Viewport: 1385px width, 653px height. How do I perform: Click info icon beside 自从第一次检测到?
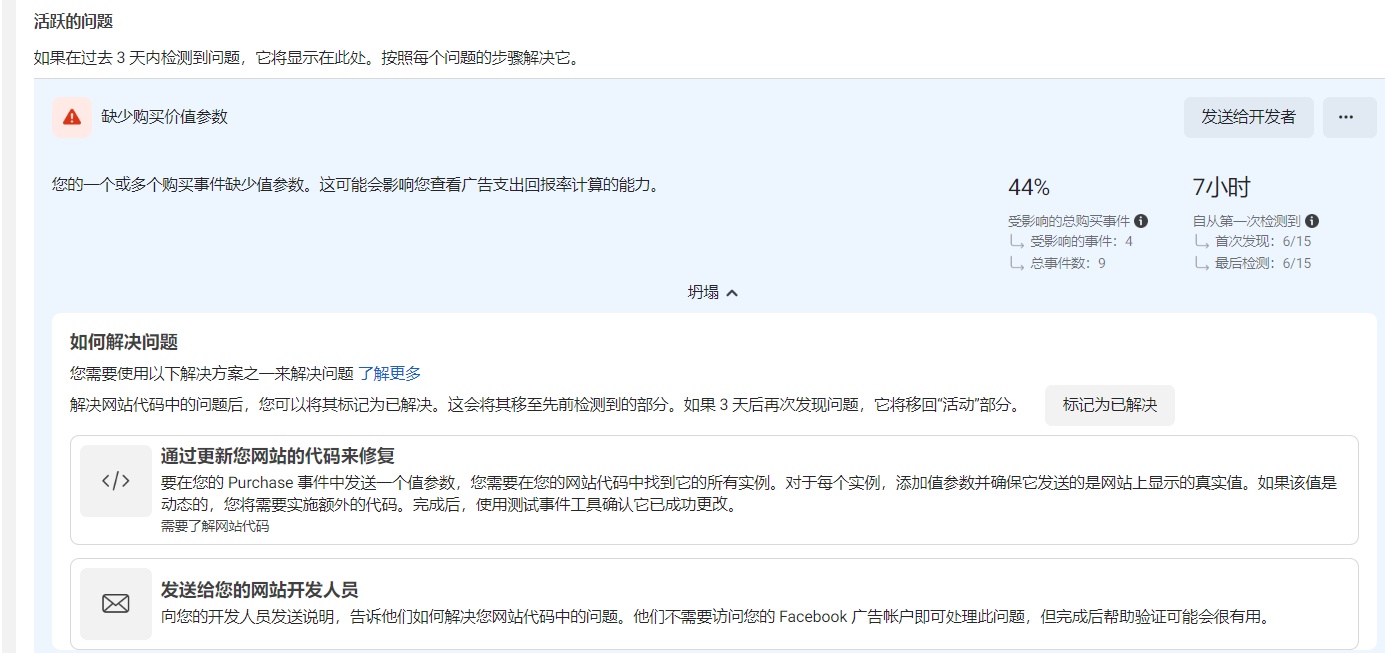click(1312, 221)
